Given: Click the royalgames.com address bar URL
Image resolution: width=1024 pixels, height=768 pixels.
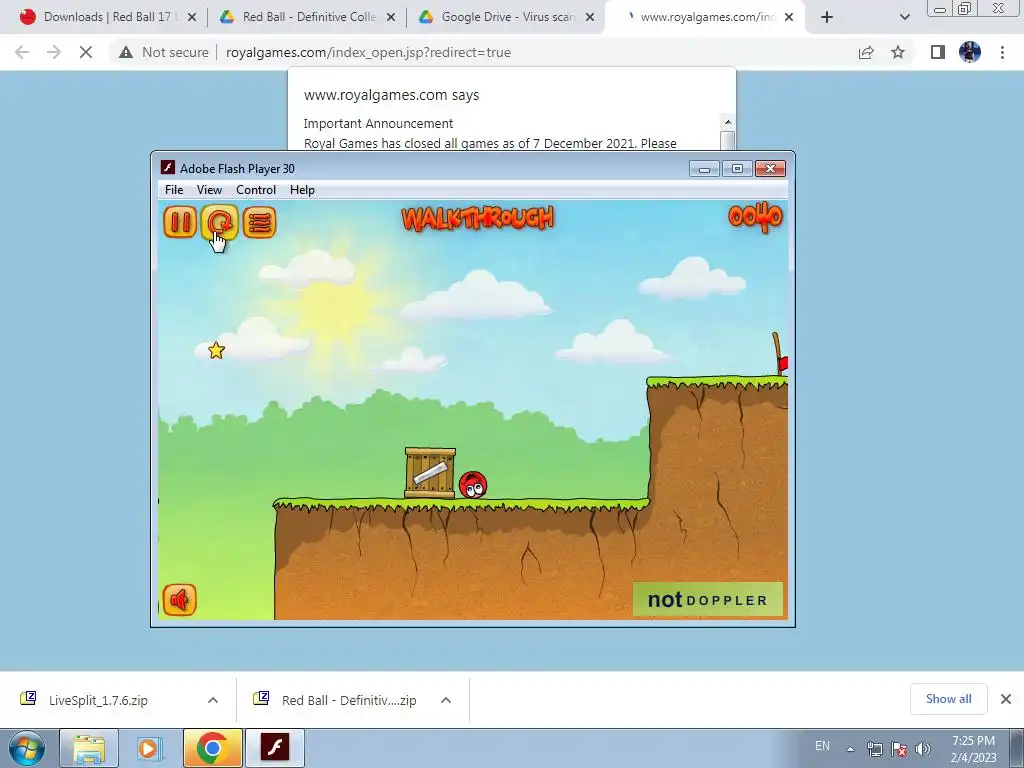Looking at the screenshot, I should (x=368, y=52).
